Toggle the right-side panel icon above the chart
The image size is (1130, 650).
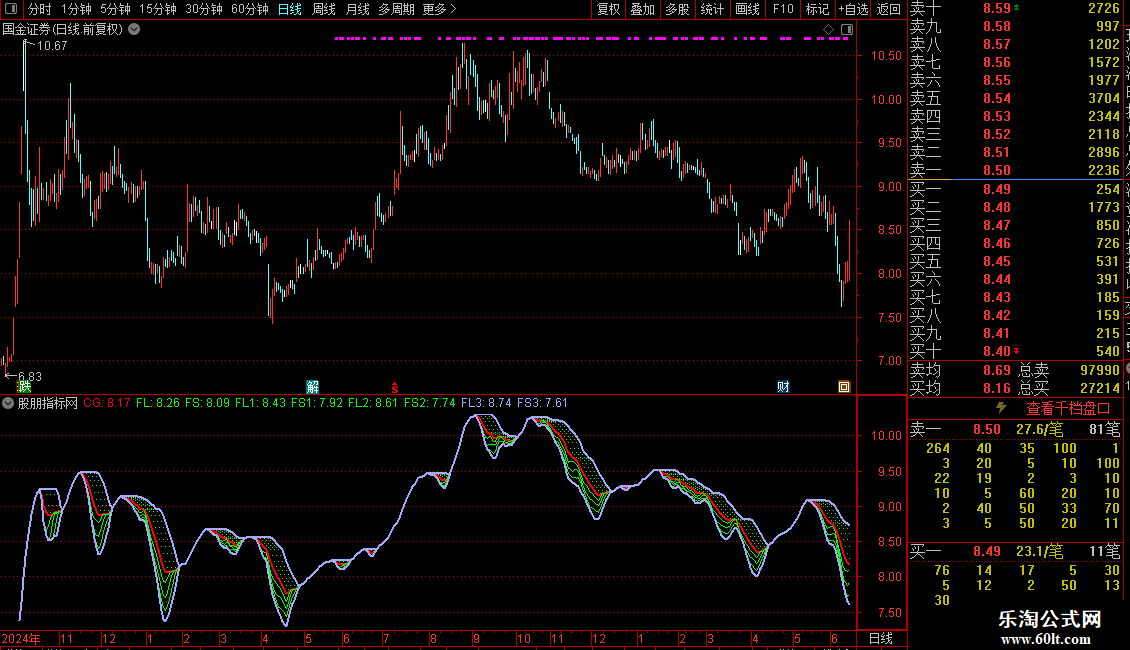point(847,30)
